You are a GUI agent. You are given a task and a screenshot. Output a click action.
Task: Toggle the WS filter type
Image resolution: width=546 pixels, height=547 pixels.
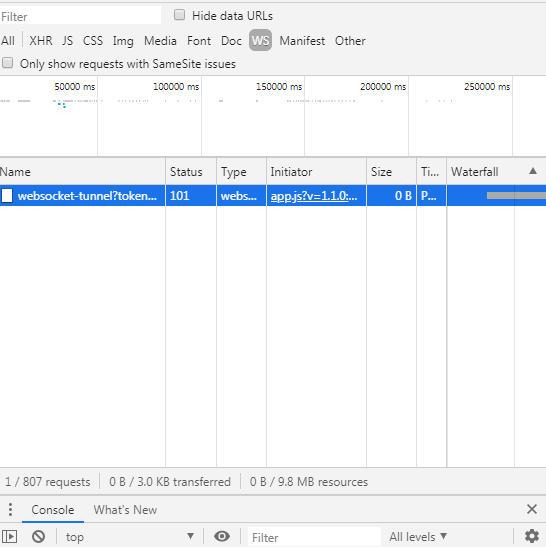(x=260, y=40)
